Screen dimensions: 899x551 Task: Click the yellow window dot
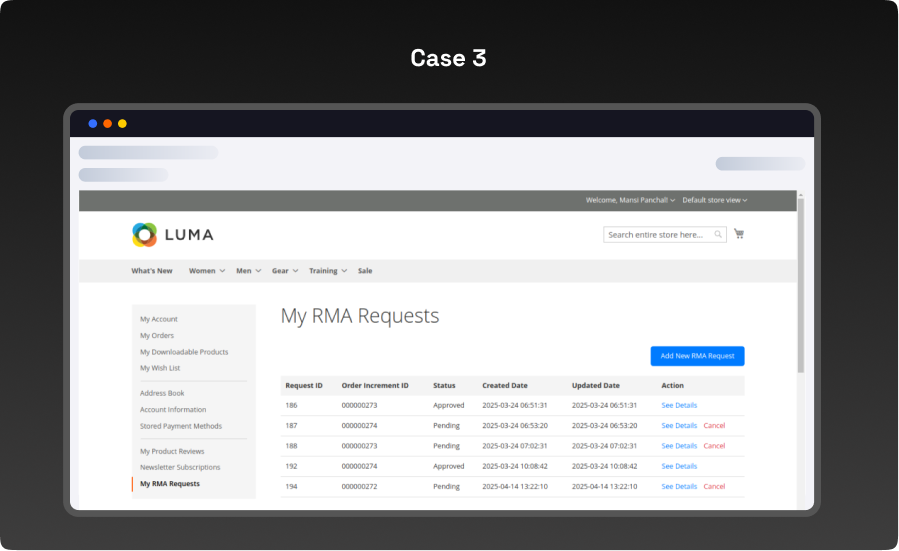(x=122, y=124)
